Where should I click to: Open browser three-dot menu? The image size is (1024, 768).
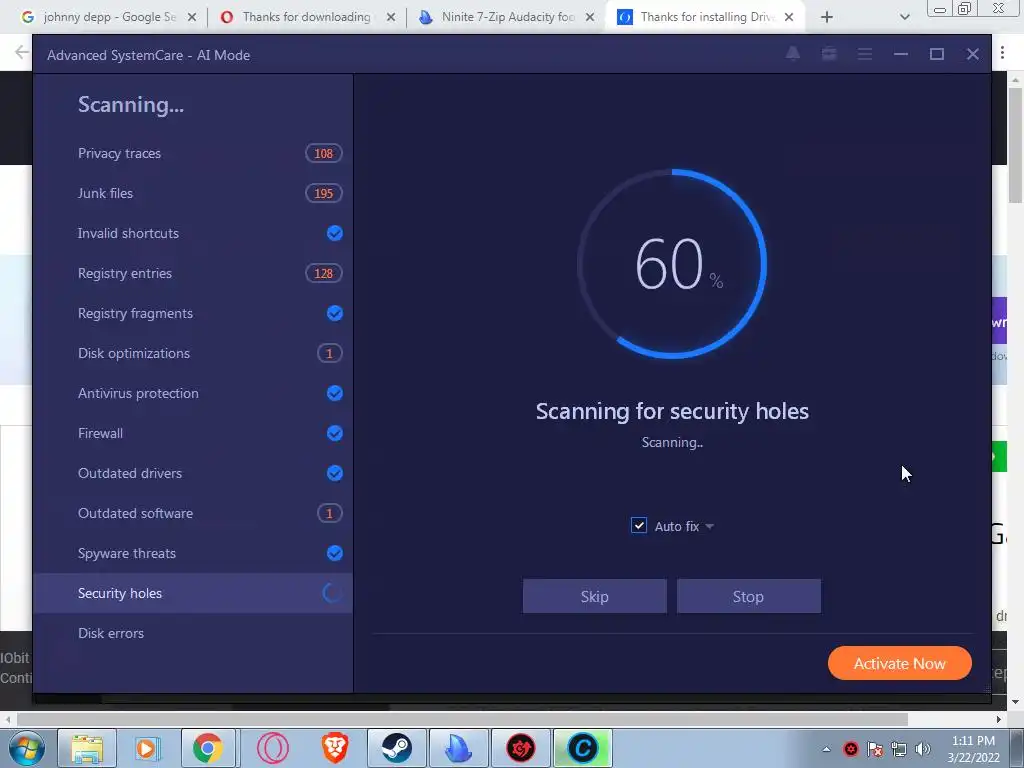1002,53
